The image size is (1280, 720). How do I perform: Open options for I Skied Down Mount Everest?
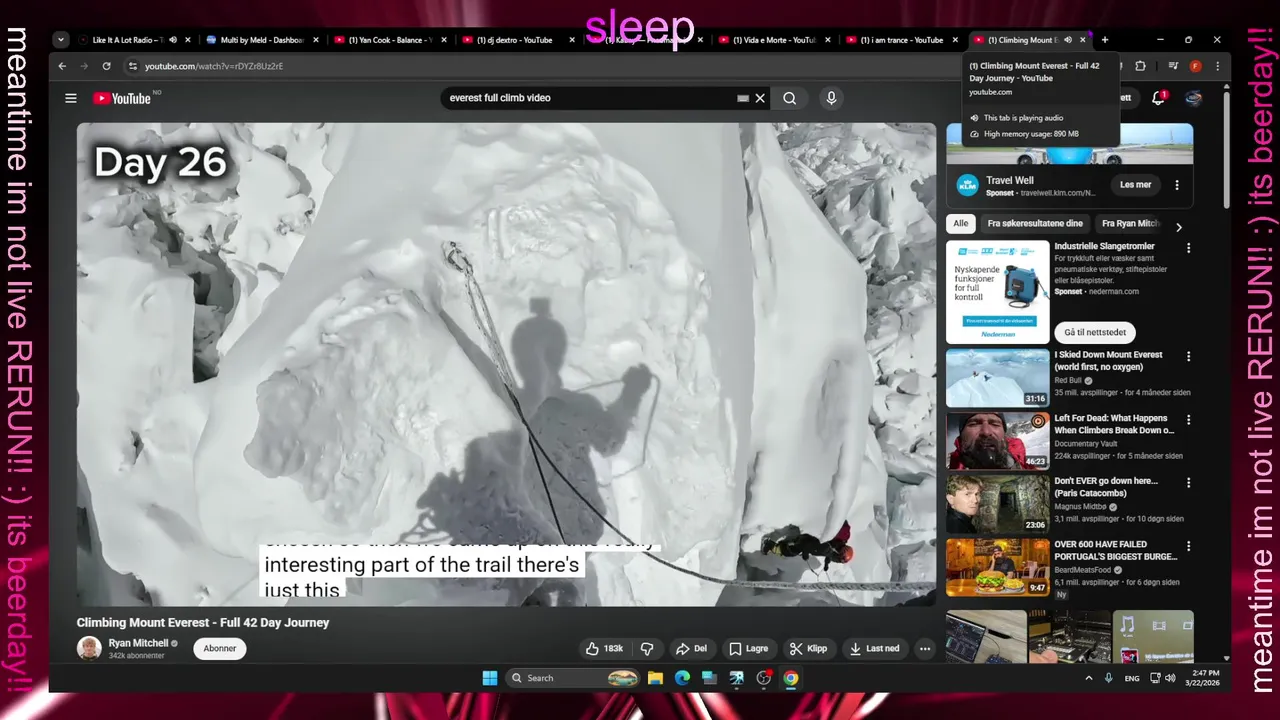[1188, 356]
